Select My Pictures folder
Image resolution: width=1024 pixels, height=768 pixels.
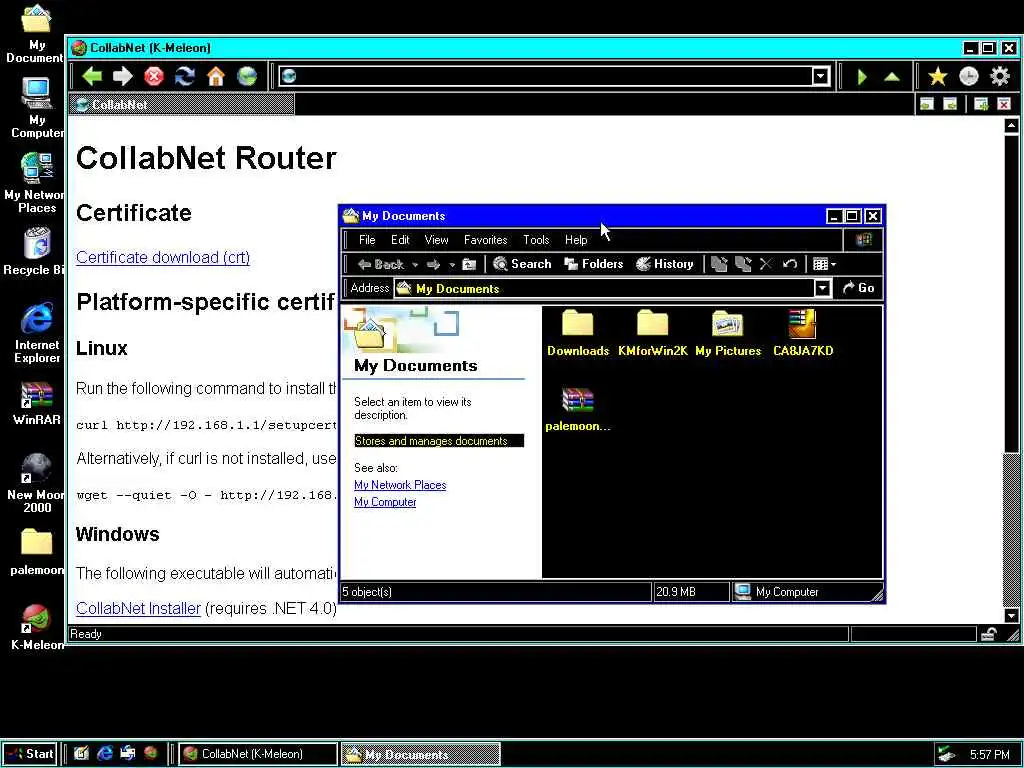[728, 333]
